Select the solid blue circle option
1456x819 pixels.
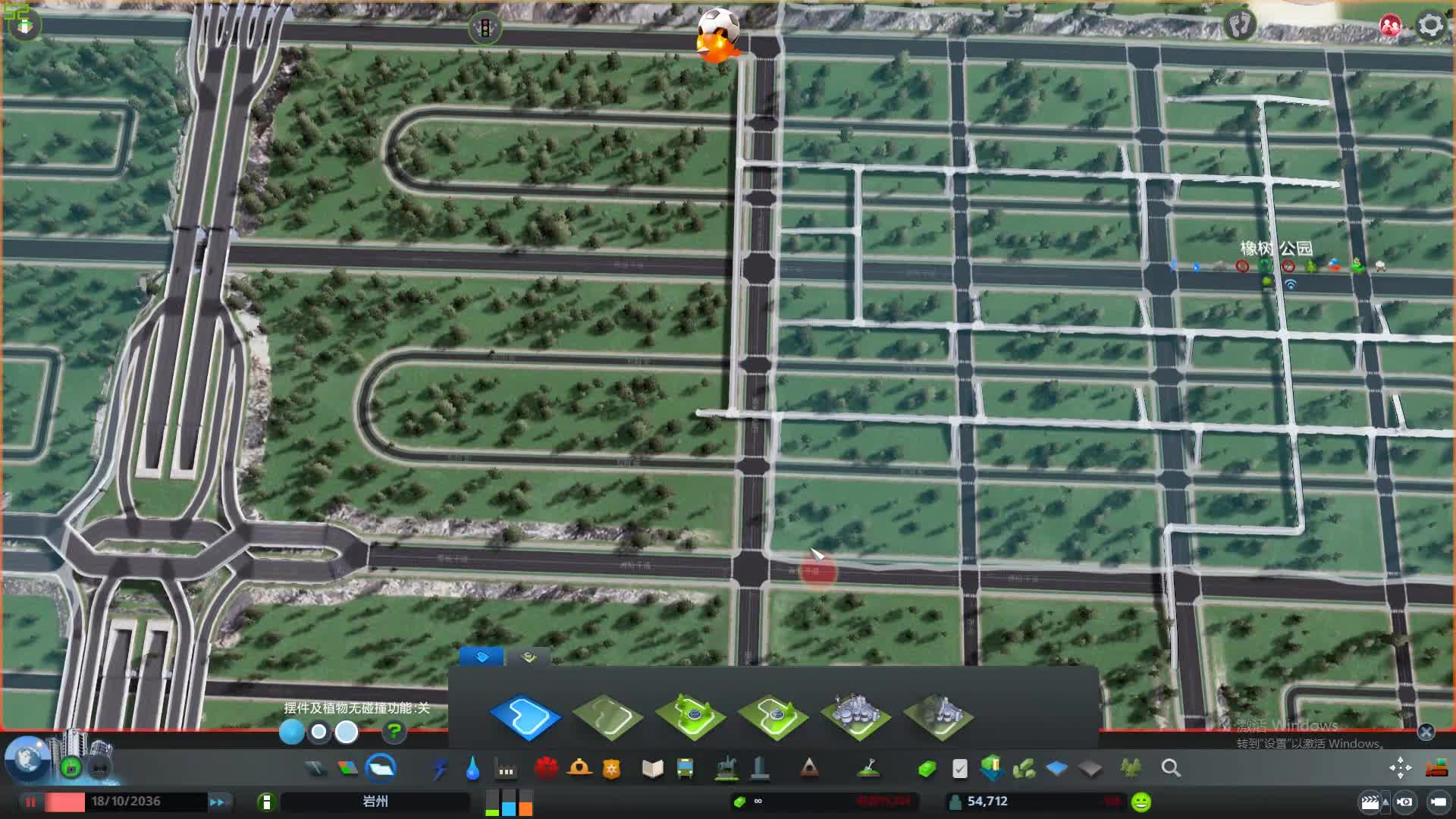click(x=291, y=732)
